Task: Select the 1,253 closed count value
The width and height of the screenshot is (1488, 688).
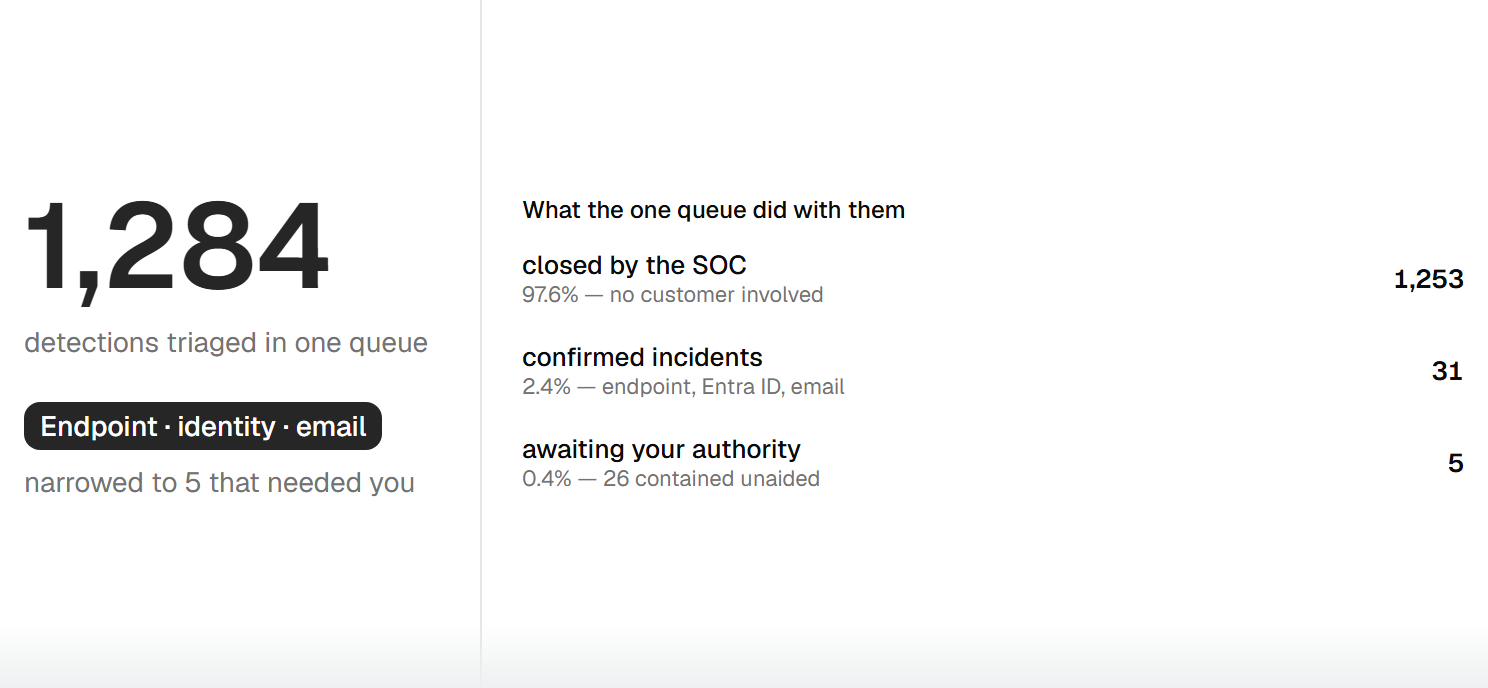Action: coord(1429,279)
